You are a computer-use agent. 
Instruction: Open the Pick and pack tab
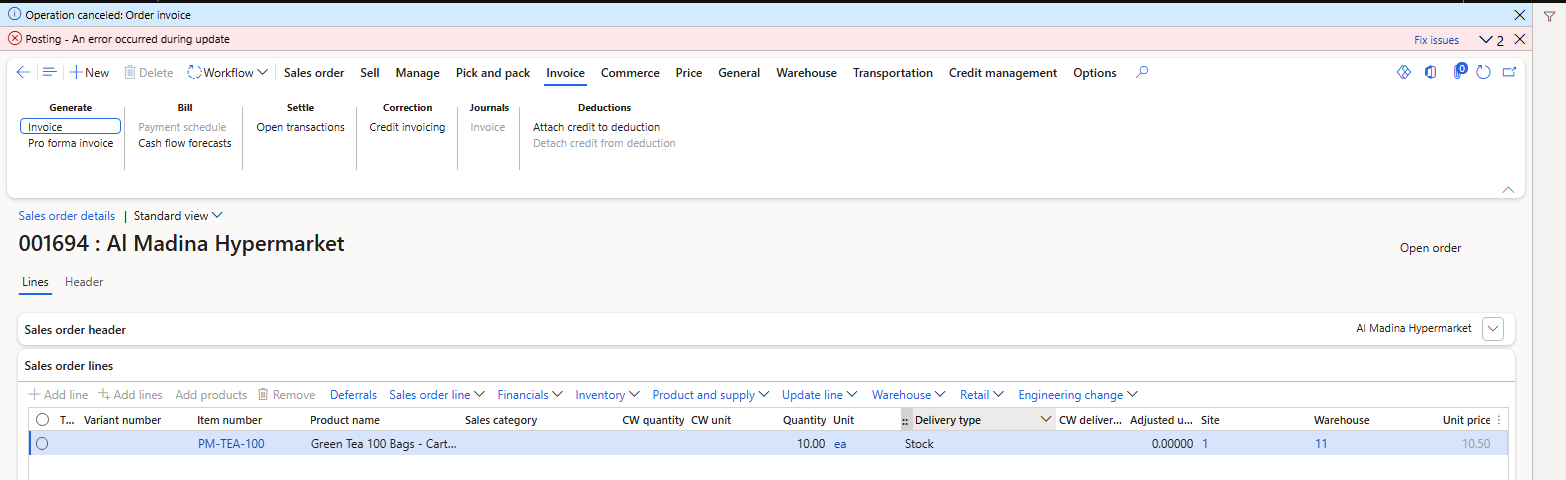click(493, 73)
